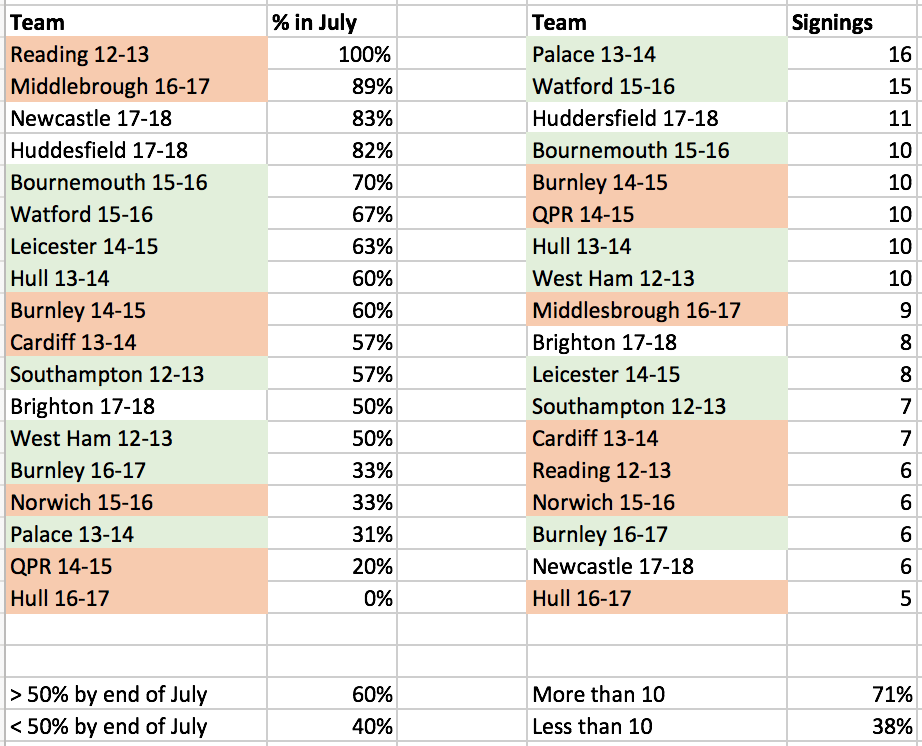Select the Reading 12-13 cell in left table
Viewport: 922px width, 746px height.
[x=136, y=54]
